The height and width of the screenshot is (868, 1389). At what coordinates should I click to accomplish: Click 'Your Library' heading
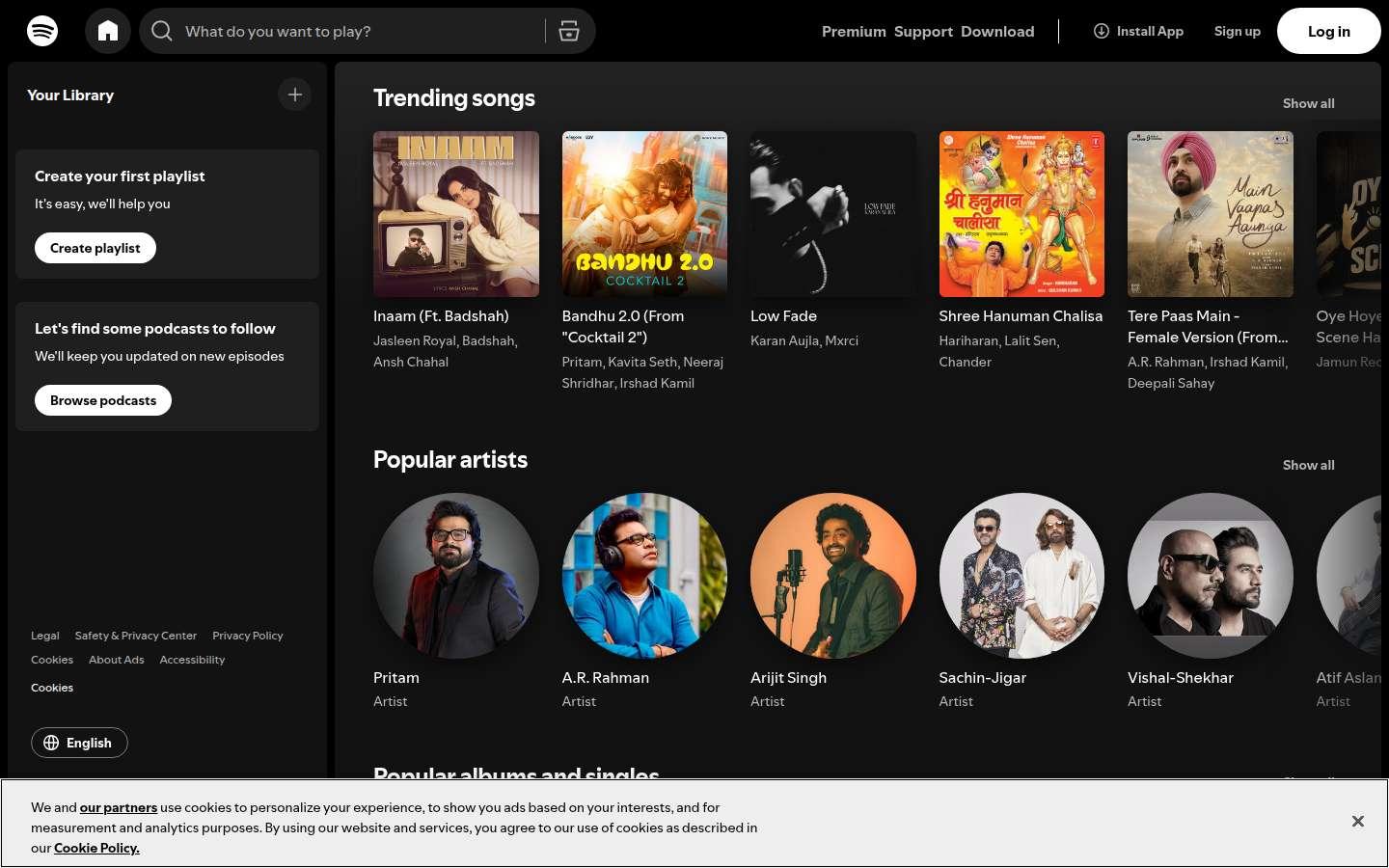click(x=70, y=95)
